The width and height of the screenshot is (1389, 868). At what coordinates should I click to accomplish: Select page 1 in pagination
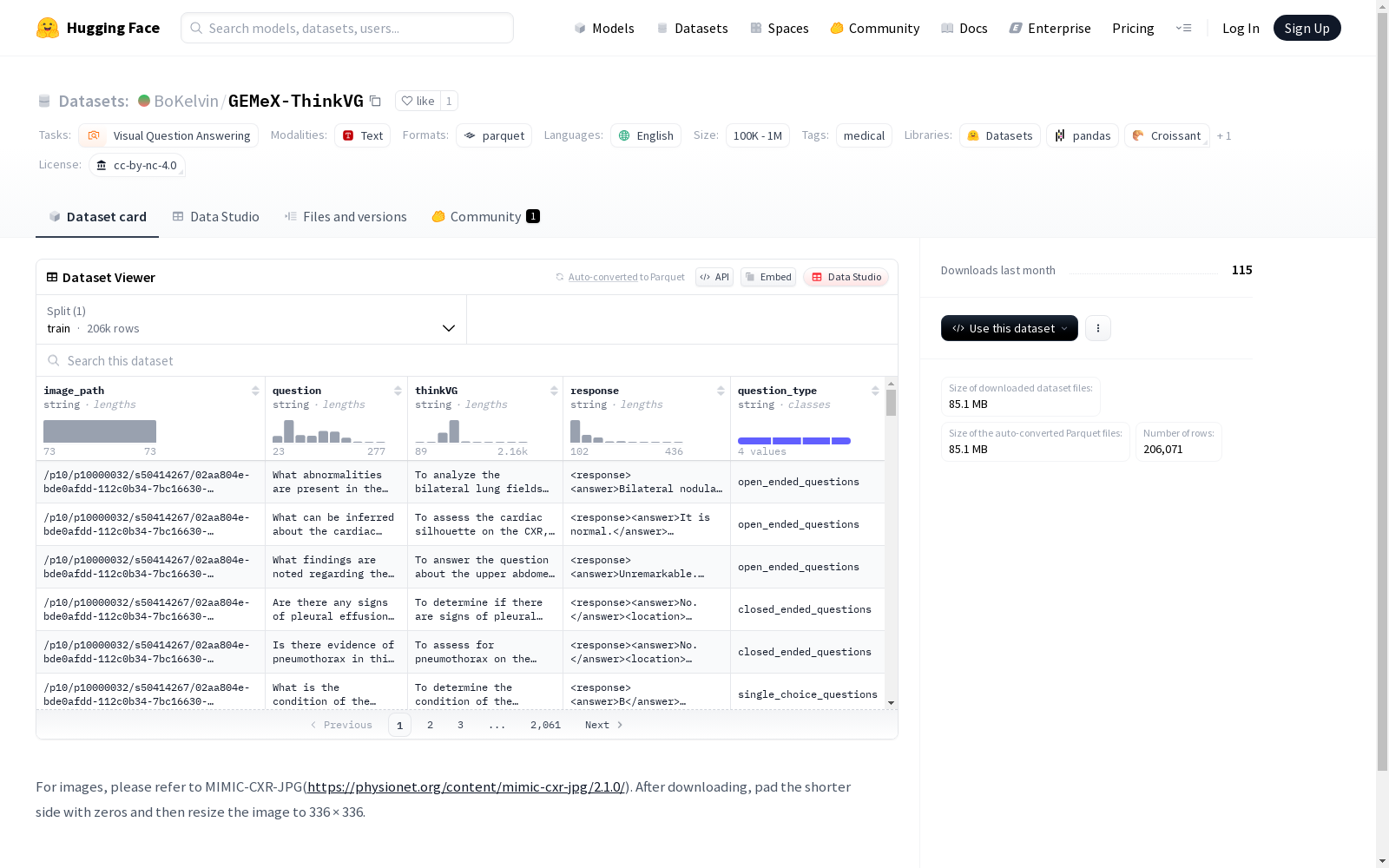click(x=399, y=725)
